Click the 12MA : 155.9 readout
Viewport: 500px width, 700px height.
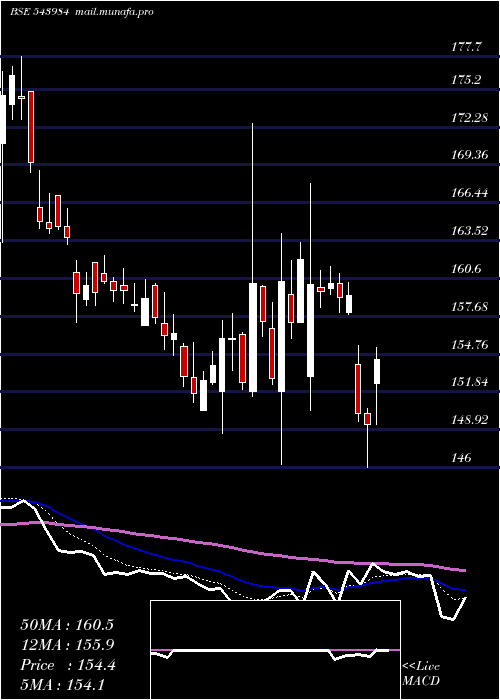[x=67, y=645]
